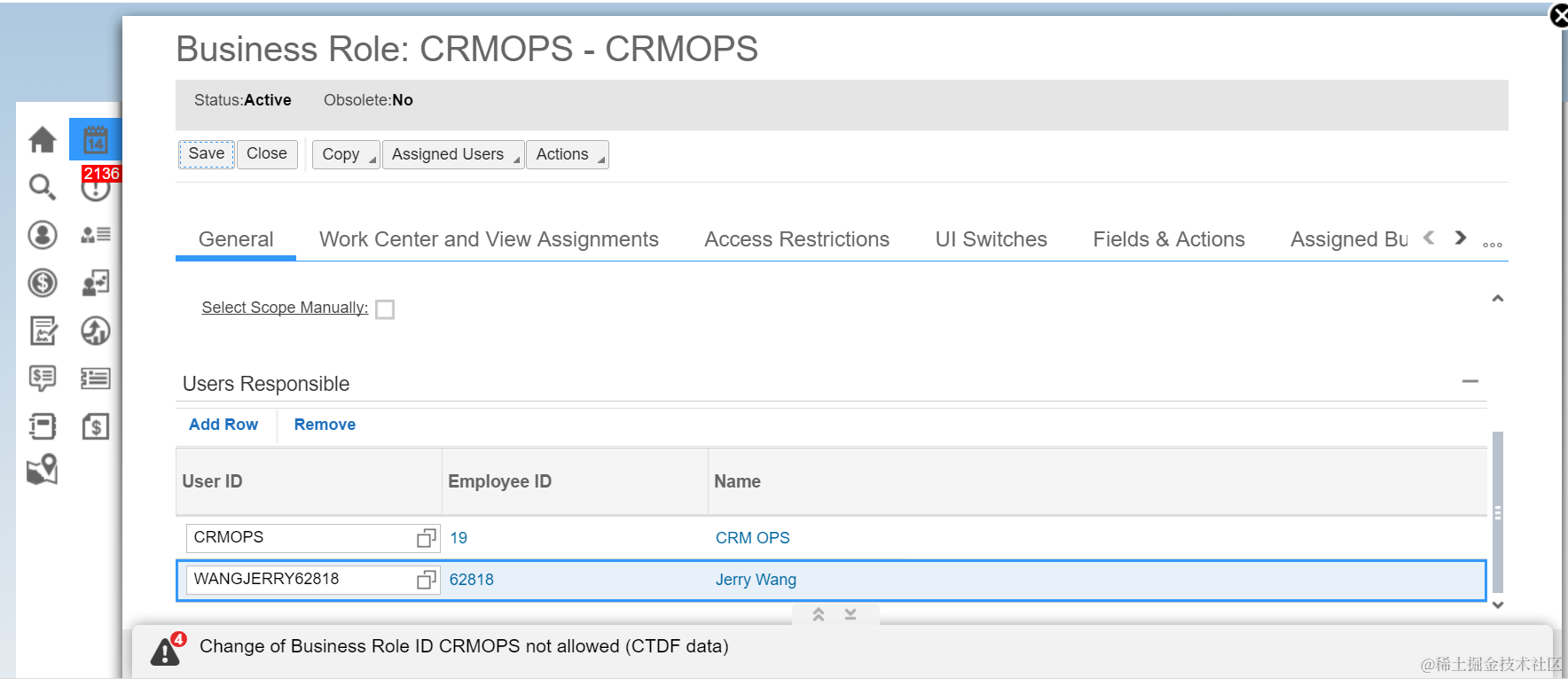
Task: Open the person with org chart icon
Action: pyautogui.click(x=96, y=283)
